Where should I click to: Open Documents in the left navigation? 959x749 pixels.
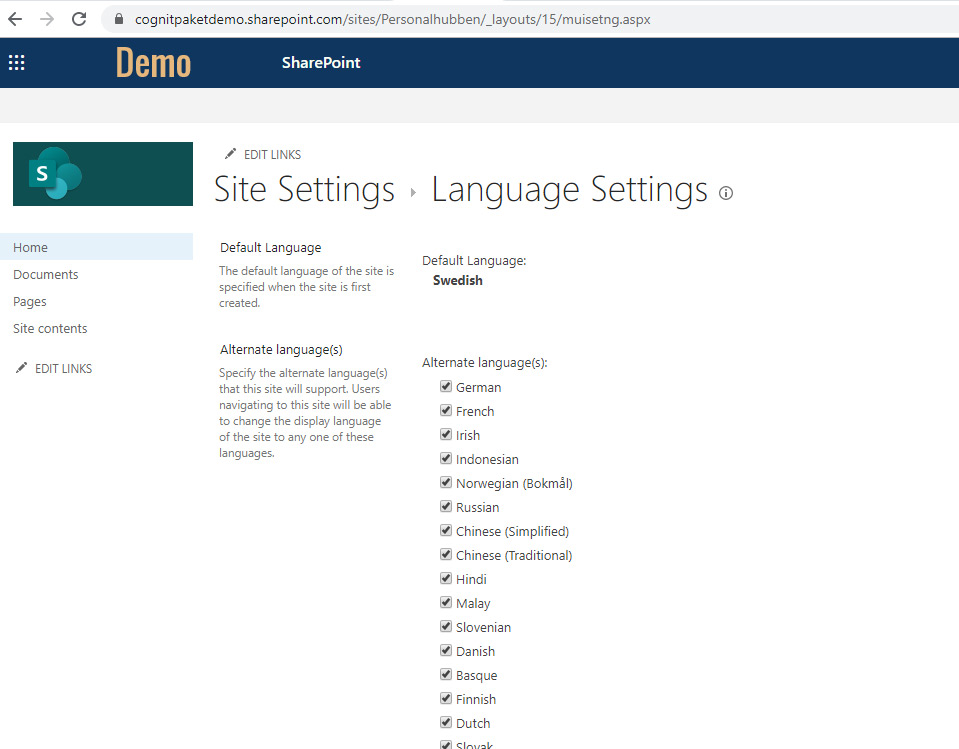45,274
